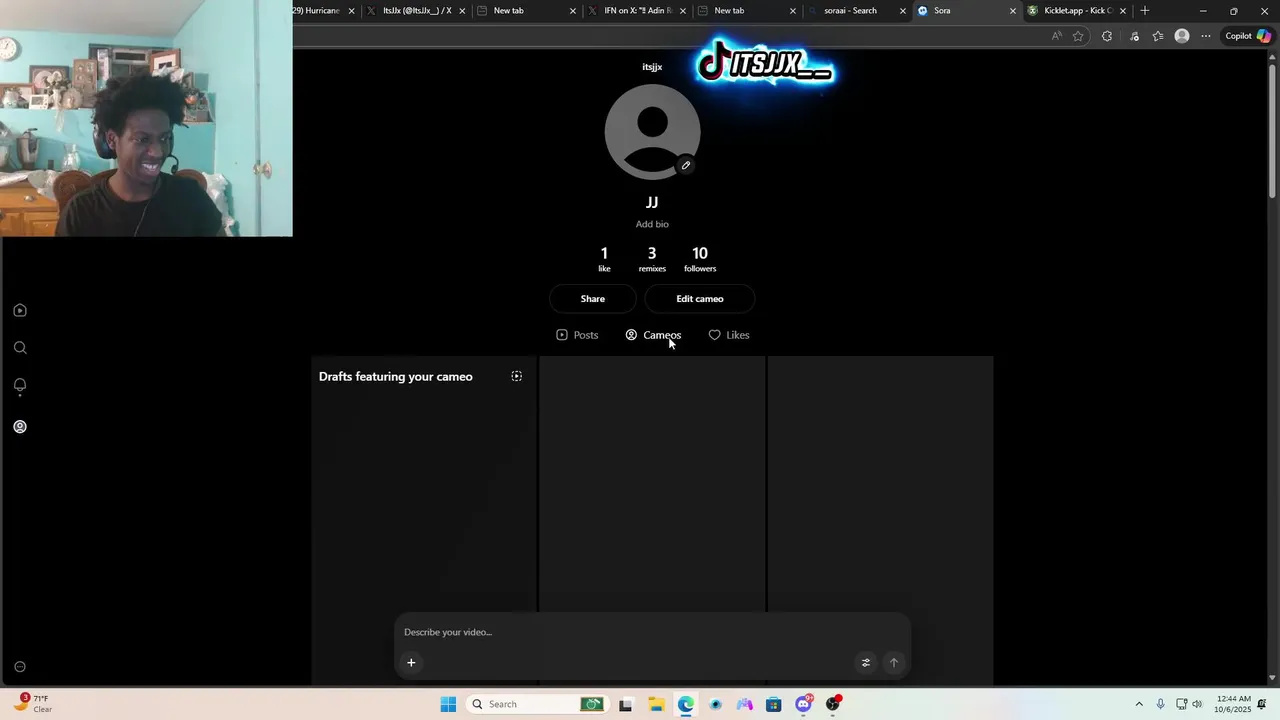Open Microsoft Edge from the taskbar
The width and height of the screenshot is (1280, 720).
(685, 704)
